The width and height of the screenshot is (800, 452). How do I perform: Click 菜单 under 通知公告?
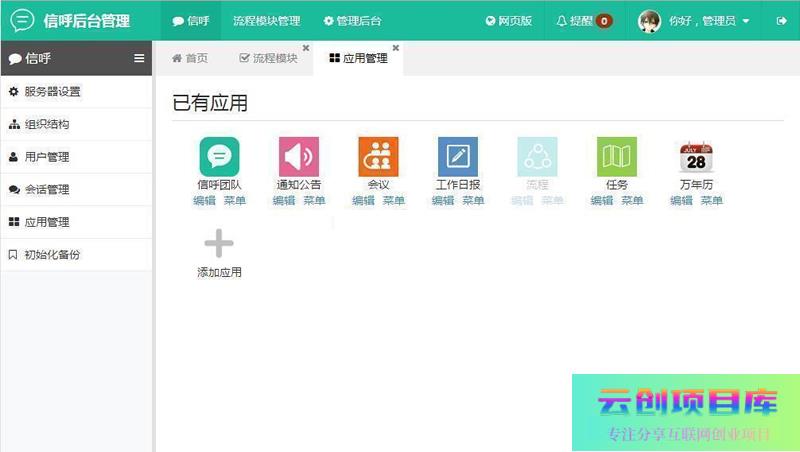coord(314,200)
